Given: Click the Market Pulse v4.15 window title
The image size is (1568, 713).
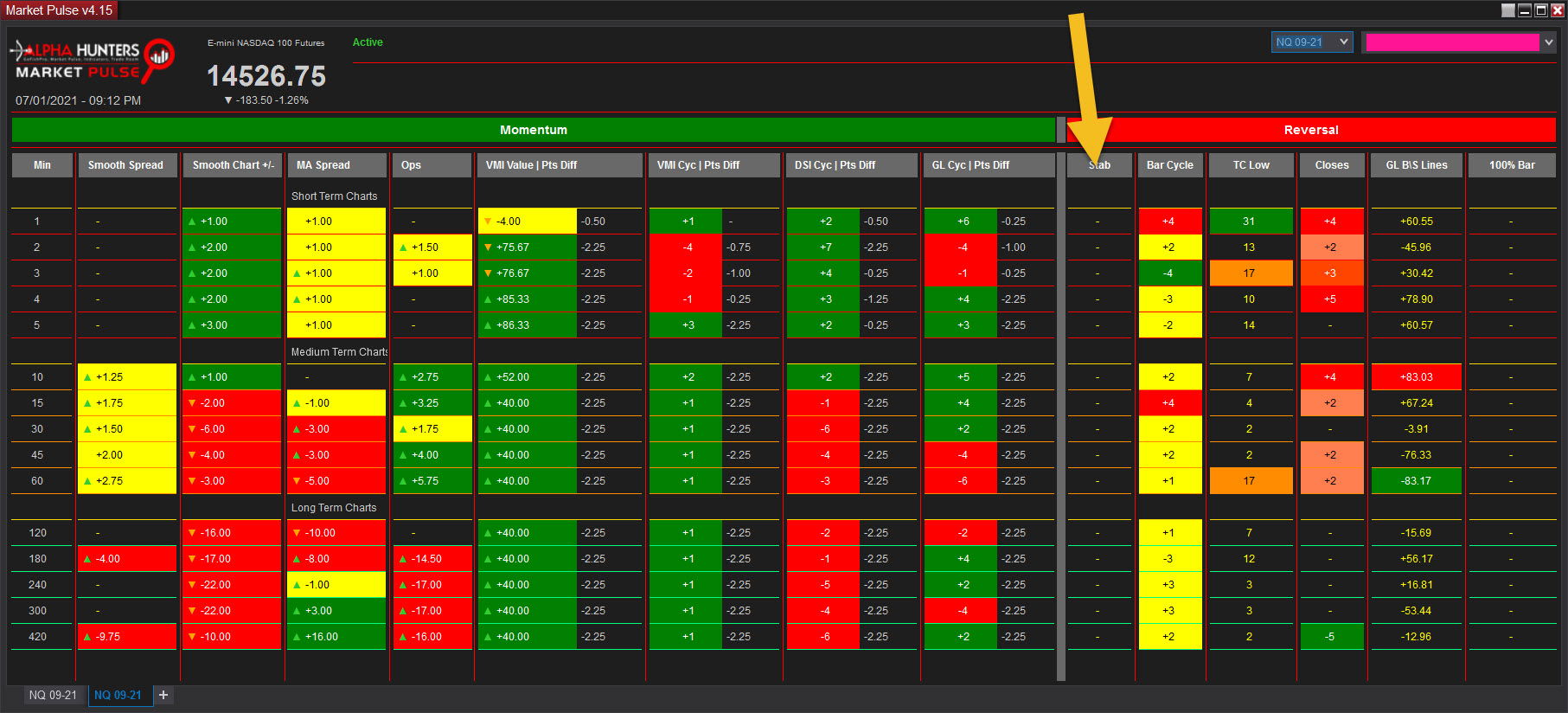Looking at the screenshot, I should pyautogui.click(x=59, y=10).
